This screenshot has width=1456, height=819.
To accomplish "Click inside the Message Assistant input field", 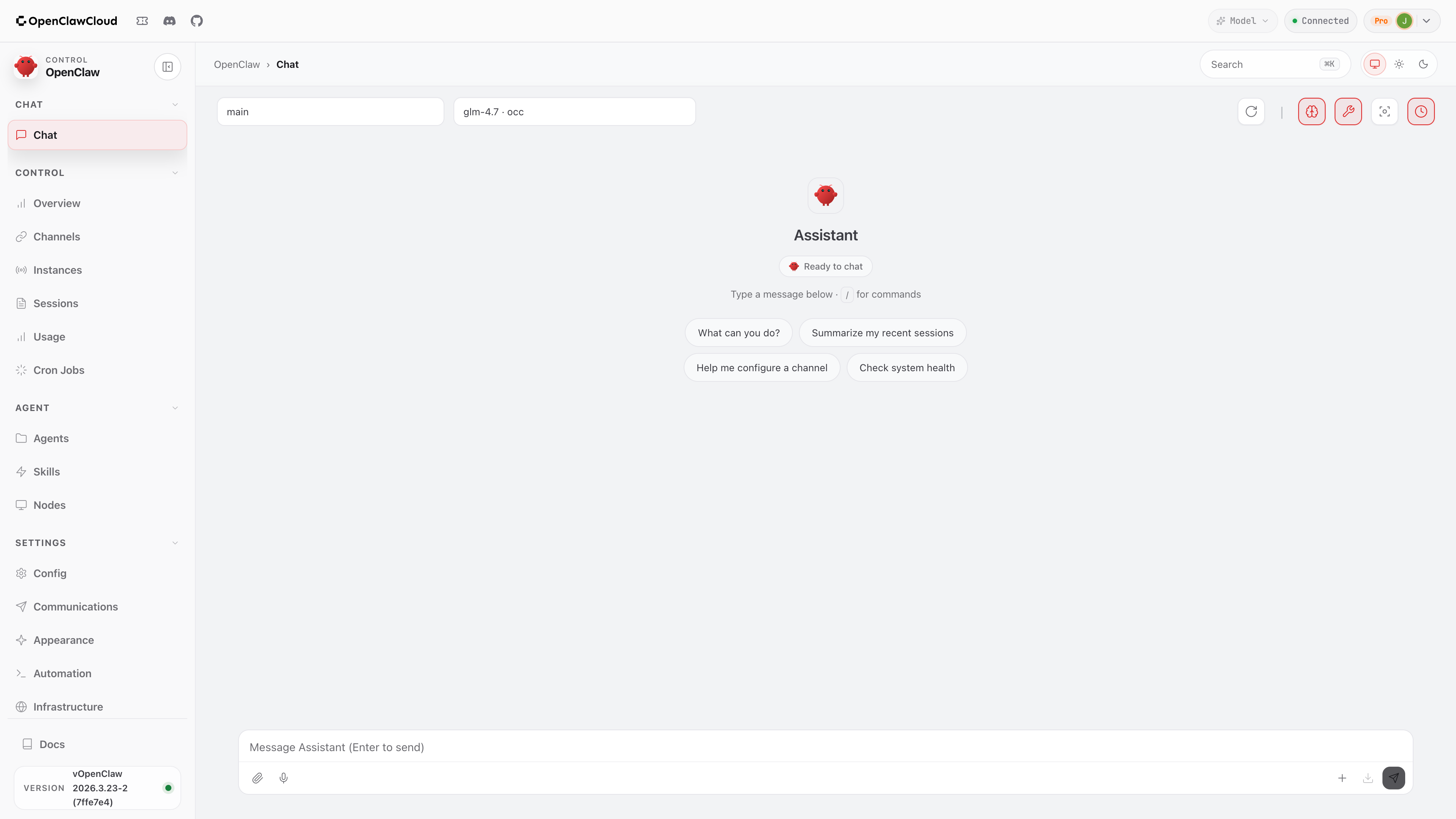I will coord(678,747).
